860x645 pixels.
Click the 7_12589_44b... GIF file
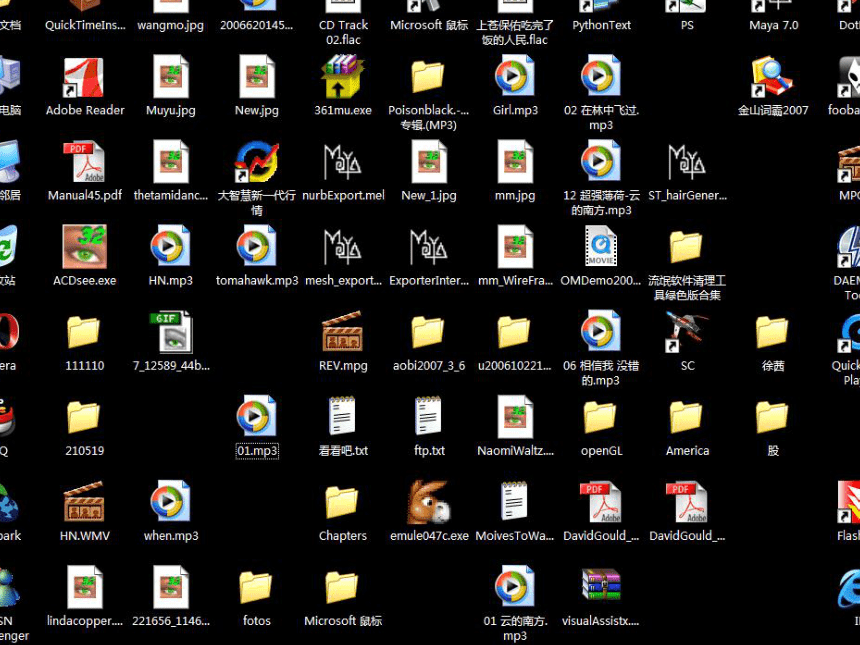coord(171,332)
